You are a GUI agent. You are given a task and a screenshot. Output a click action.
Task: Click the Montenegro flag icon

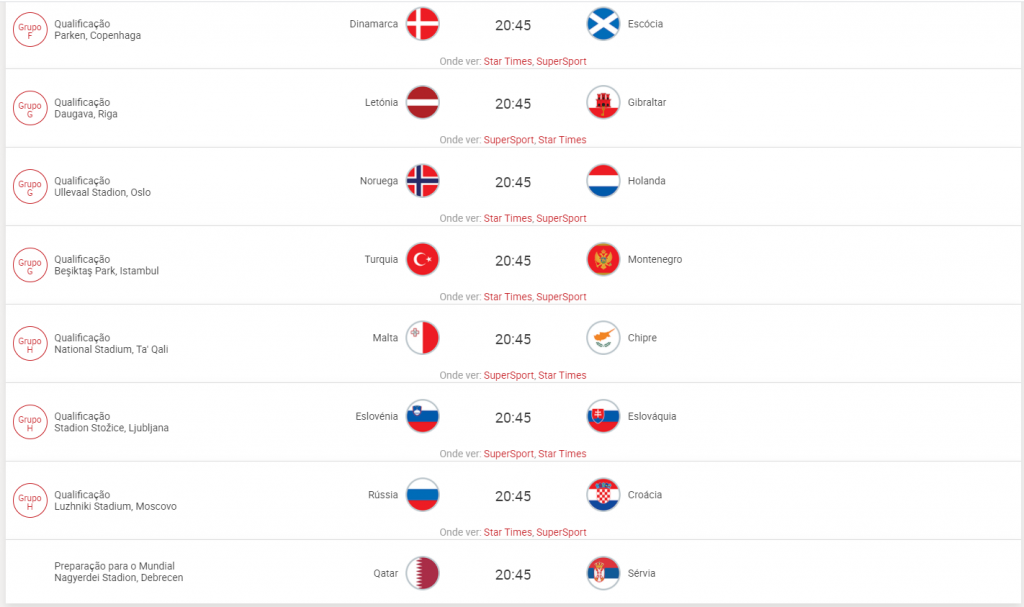click(x=603, y=259)
